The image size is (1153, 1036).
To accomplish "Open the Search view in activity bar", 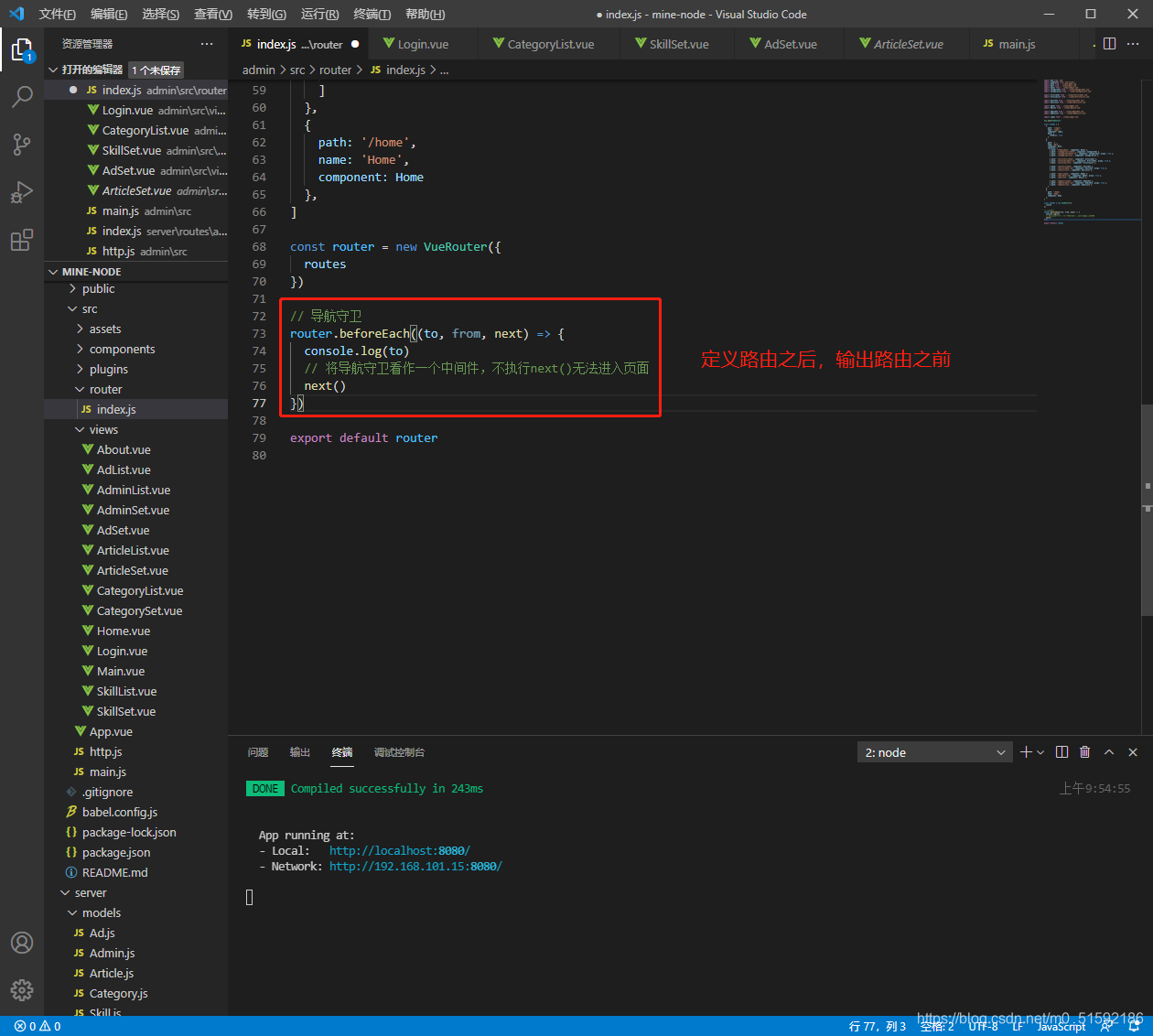I will click(x=22, y=96).
